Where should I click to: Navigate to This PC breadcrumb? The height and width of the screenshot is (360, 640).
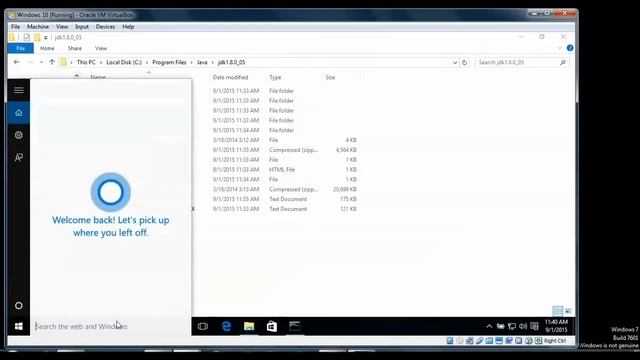(86, 62)
